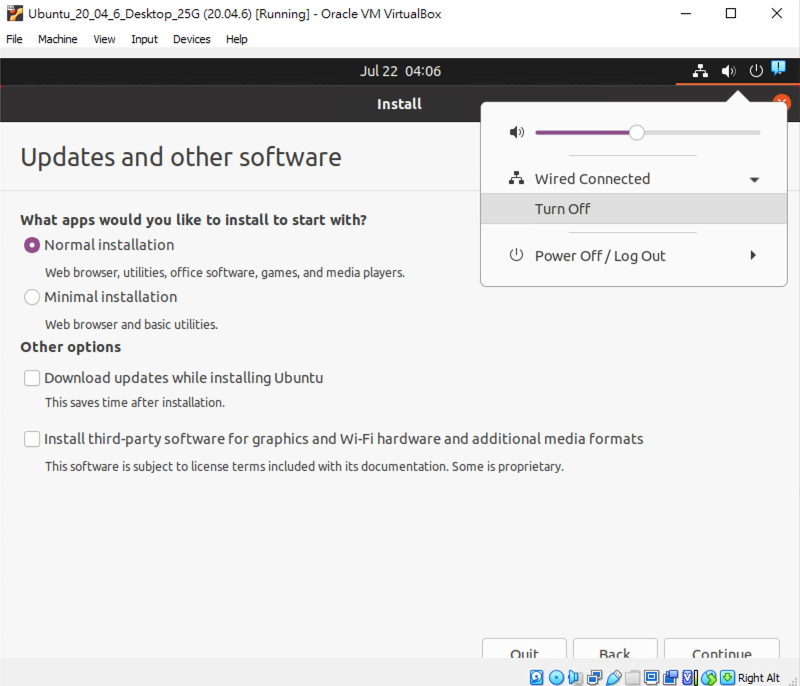The height and width of the screenshot is (686, 800).
Task: Click the green arrow keyboard capture icon
Action: point(727,678)
